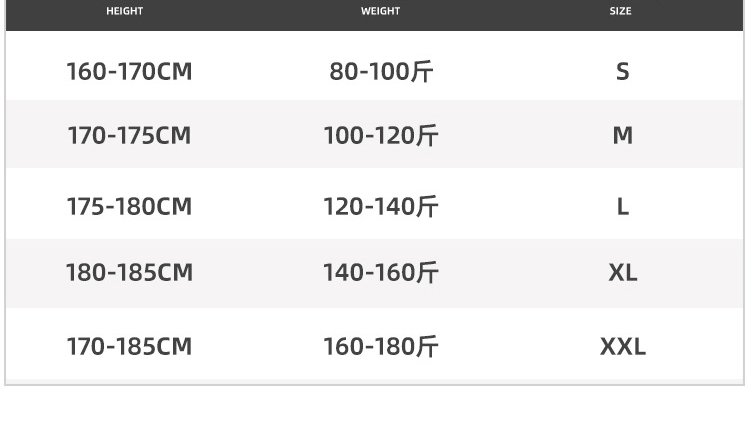Select the 160-170CM height cell
The height and width of the screenshot is (422, 750).
[x=129, y=72]
